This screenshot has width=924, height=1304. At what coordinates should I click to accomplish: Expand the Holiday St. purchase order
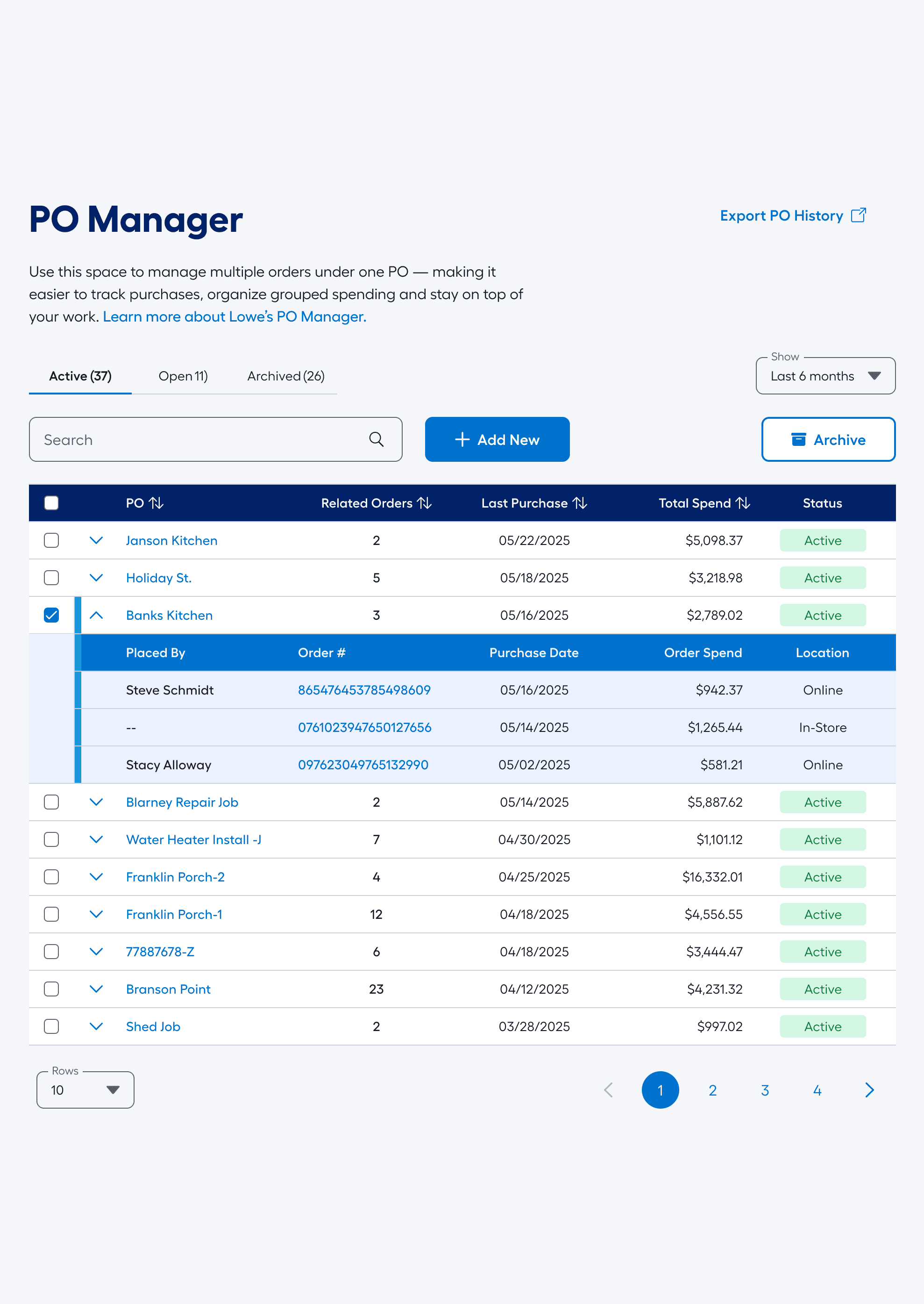(x=96, y=578)
